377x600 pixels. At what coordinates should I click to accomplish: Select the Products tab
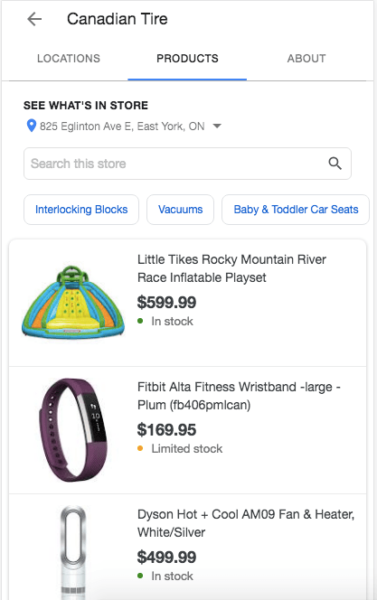(187, 58)
